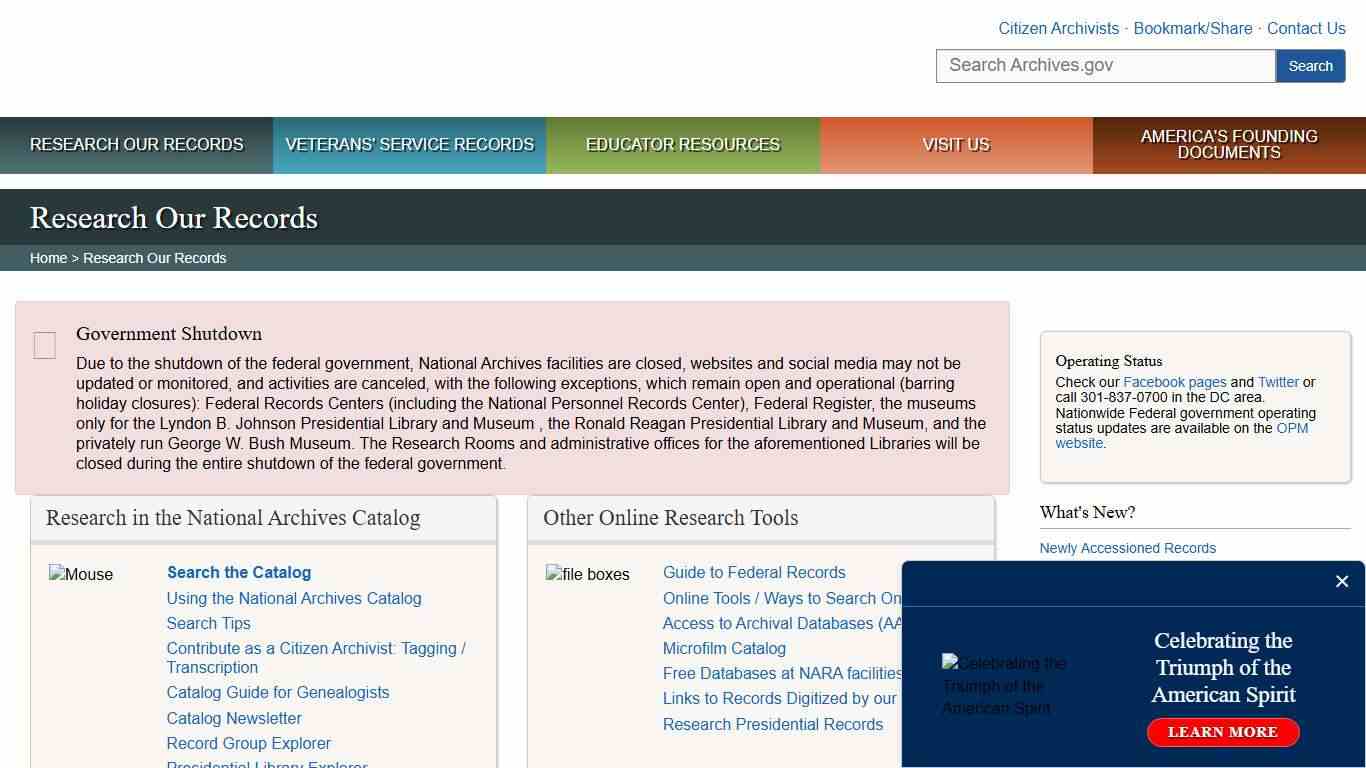
Task: Open the Visit Us section
Action: click(956, 145)
